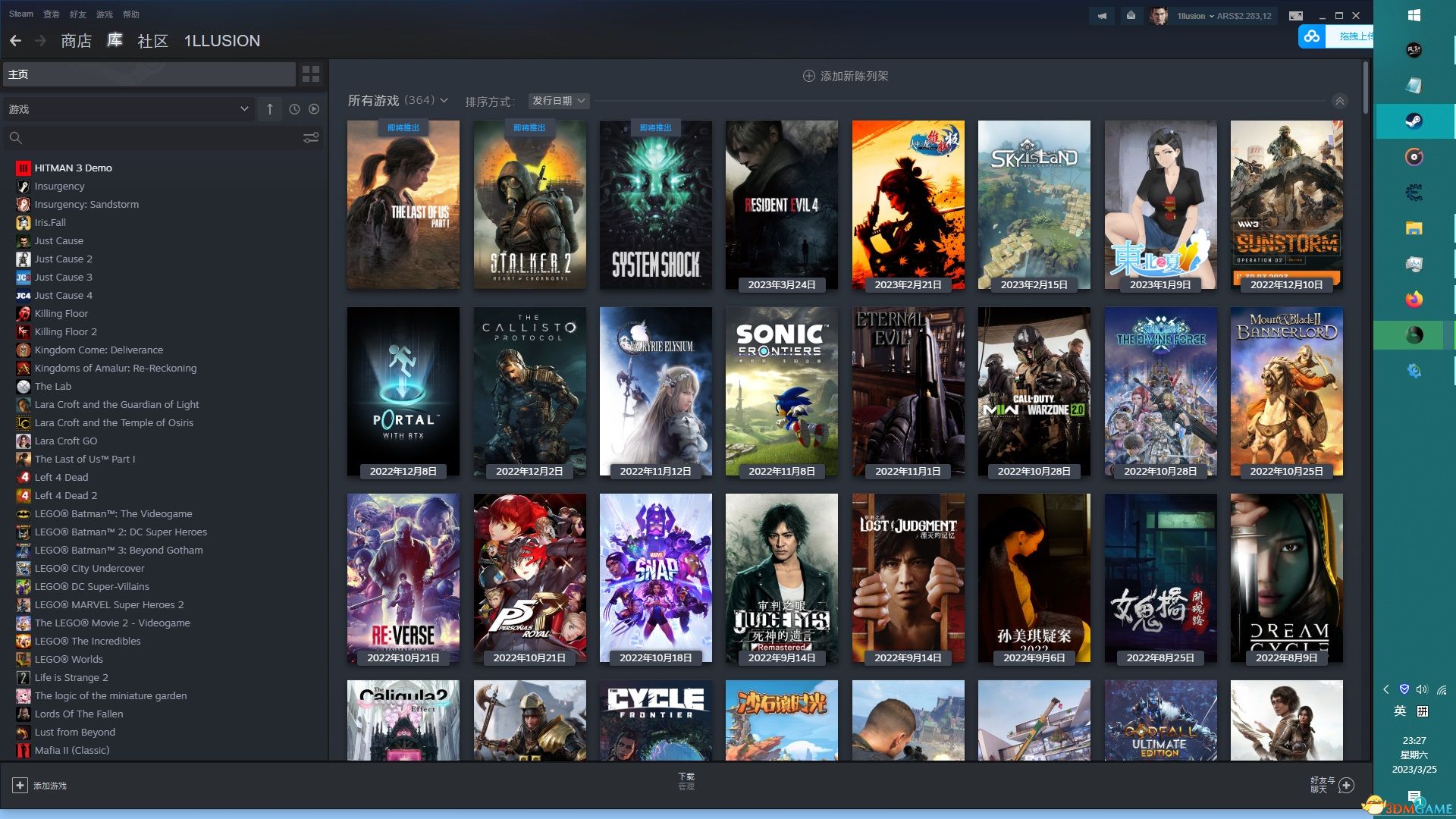This screenshot has width=1456, height=819.
Task: Open Firefox in the Windows taskbar
Action: 1414,300
